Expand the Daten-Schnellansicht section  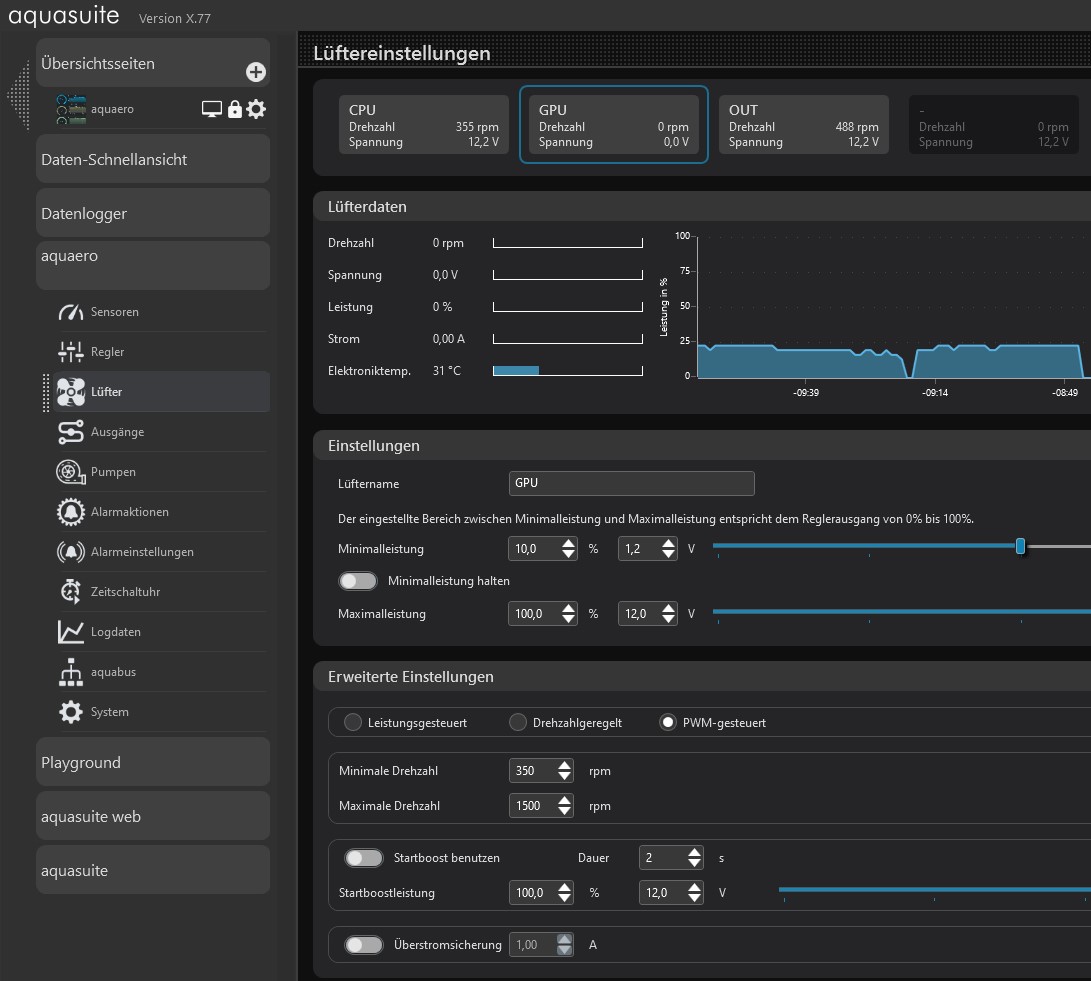click(x=153, y=159)
